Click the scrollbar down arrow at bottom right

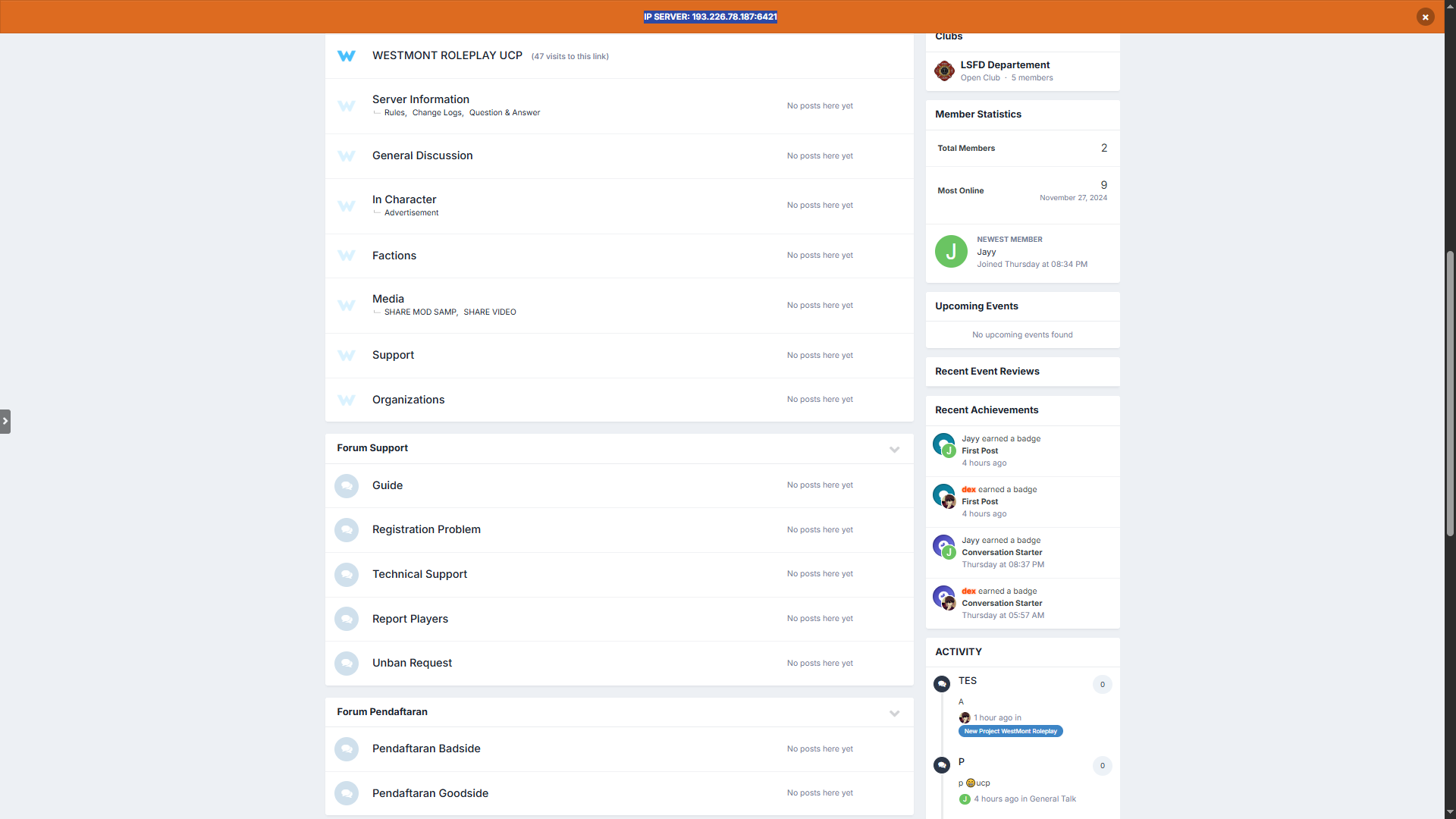[1450, 812]
